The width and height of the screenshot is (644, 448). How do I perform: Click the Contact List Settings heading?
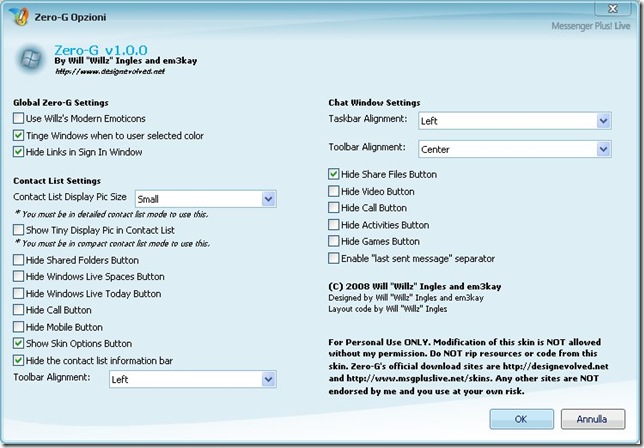pos(57,181)
